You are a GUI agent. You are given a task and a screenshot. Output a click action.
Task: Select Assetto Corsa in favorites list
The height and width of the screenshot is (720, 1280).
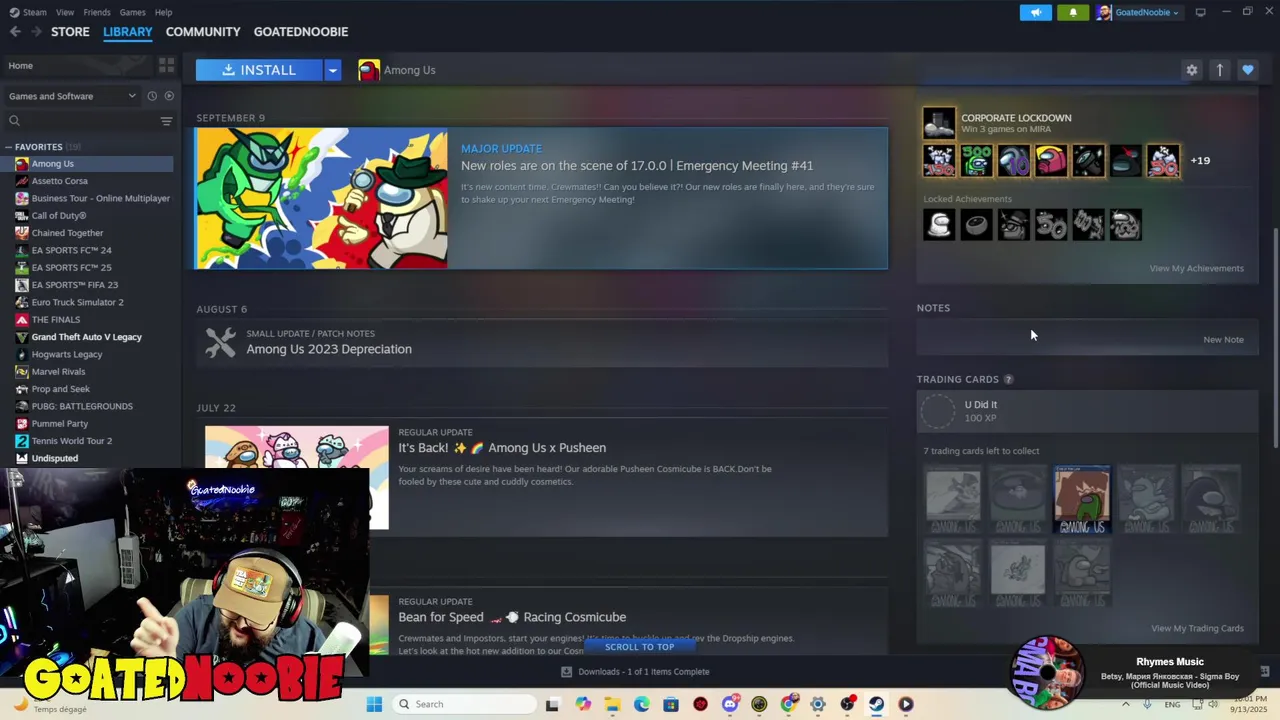pyautogui.click(x=60, y=181)
